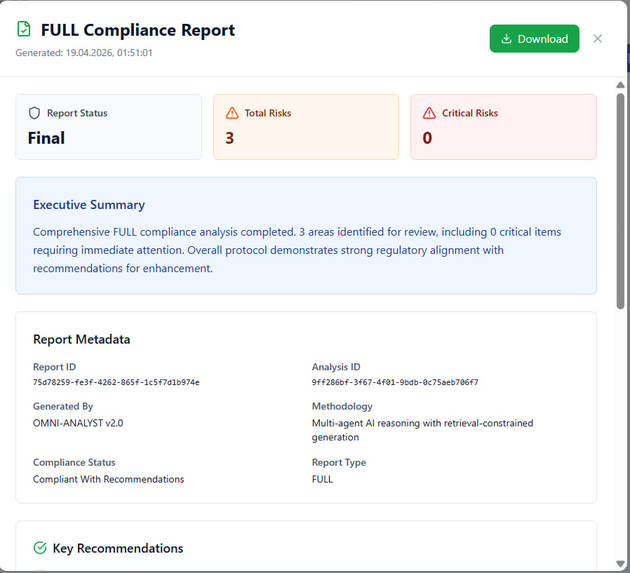630x573 pixels.
Task: Click the 'Report Status' card label
Action: 77,113
